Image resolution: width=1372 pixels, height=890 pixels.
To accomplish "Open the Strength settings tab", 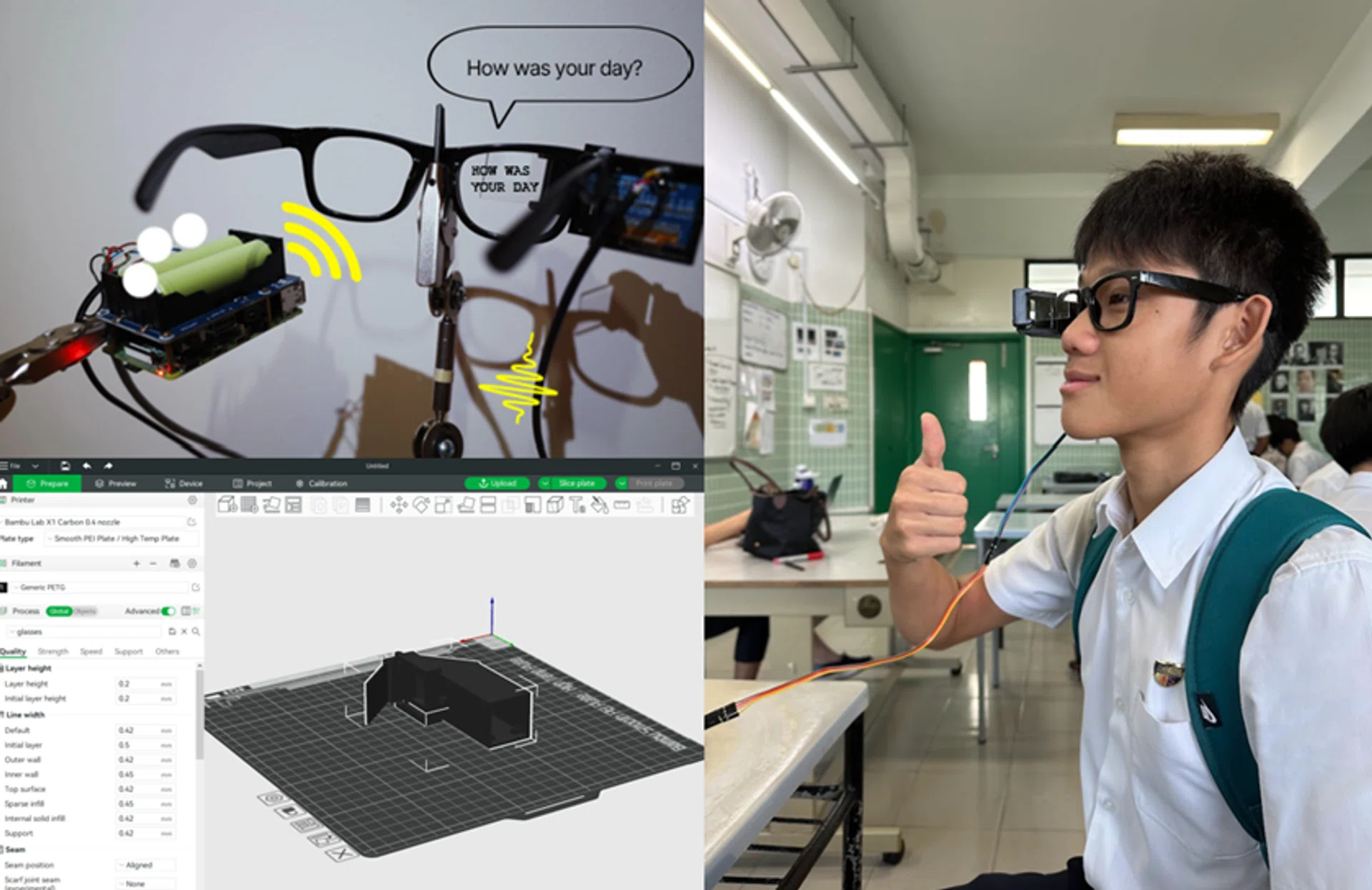I will pyautogui.click(x=53, y=651).
